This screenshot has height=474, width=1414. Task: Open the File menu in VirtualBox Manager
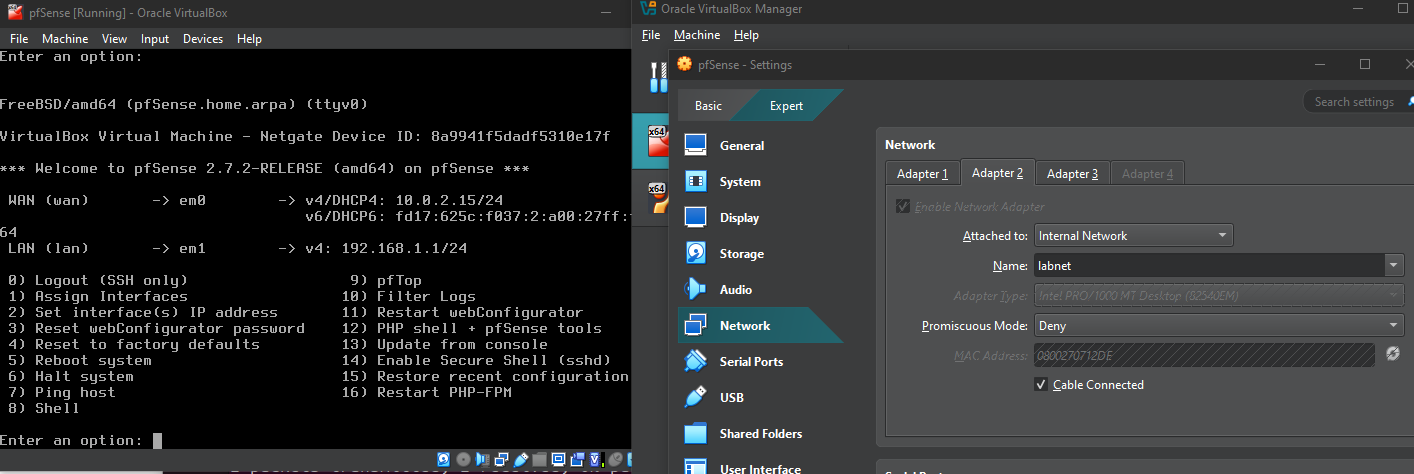pos(651,34)
